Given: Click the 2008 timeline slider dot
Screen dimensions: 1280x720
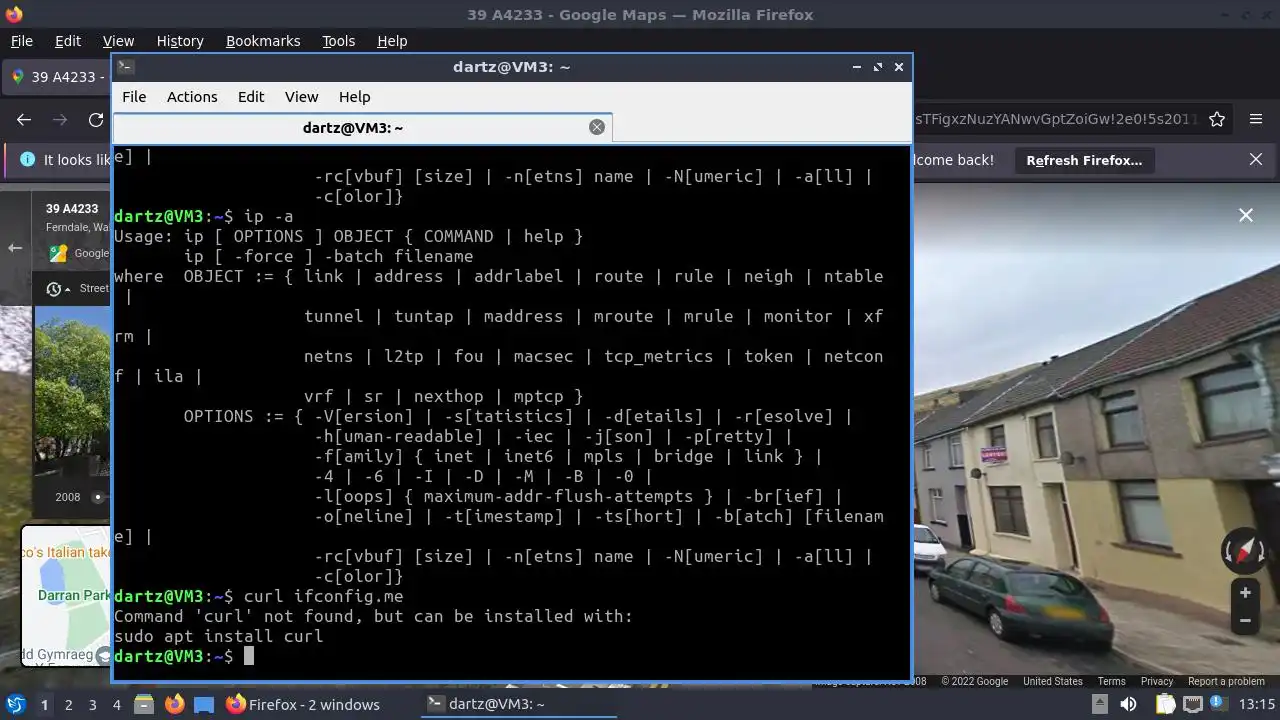Looking at the screenshot, I should click(x=98, y=497).
